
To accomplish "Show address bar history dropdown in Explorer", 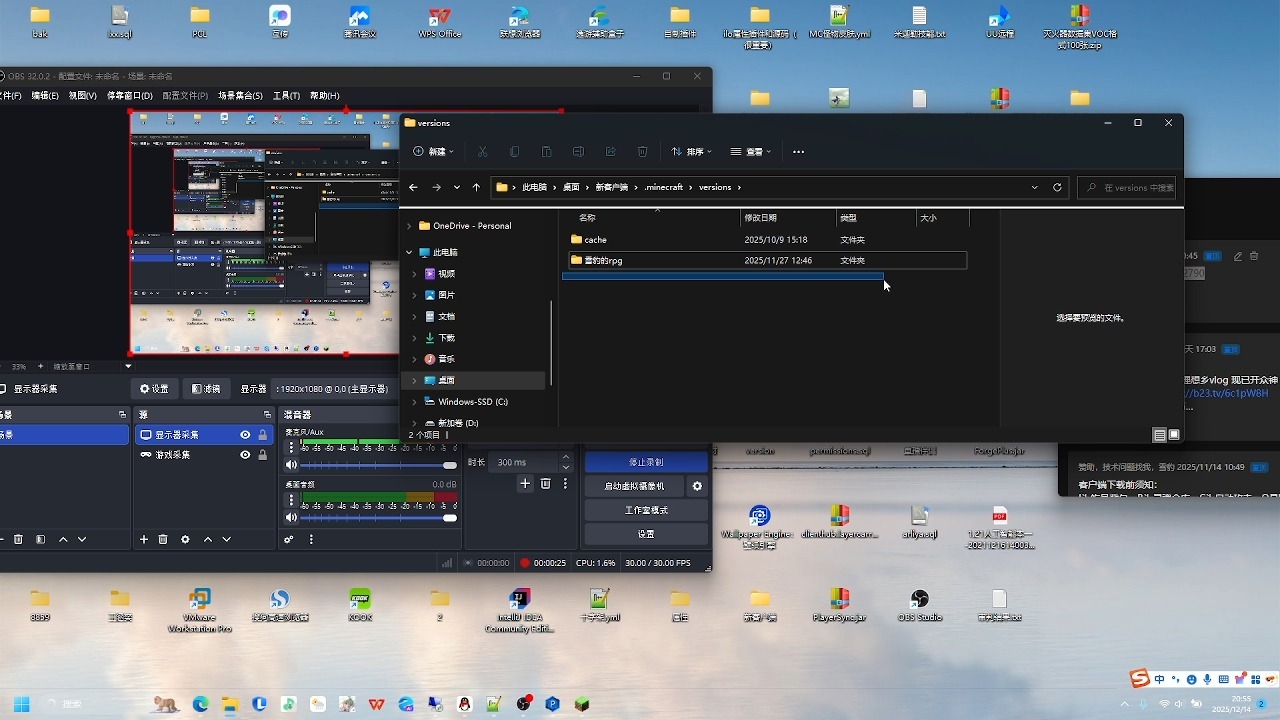I will coord(1035,187).
